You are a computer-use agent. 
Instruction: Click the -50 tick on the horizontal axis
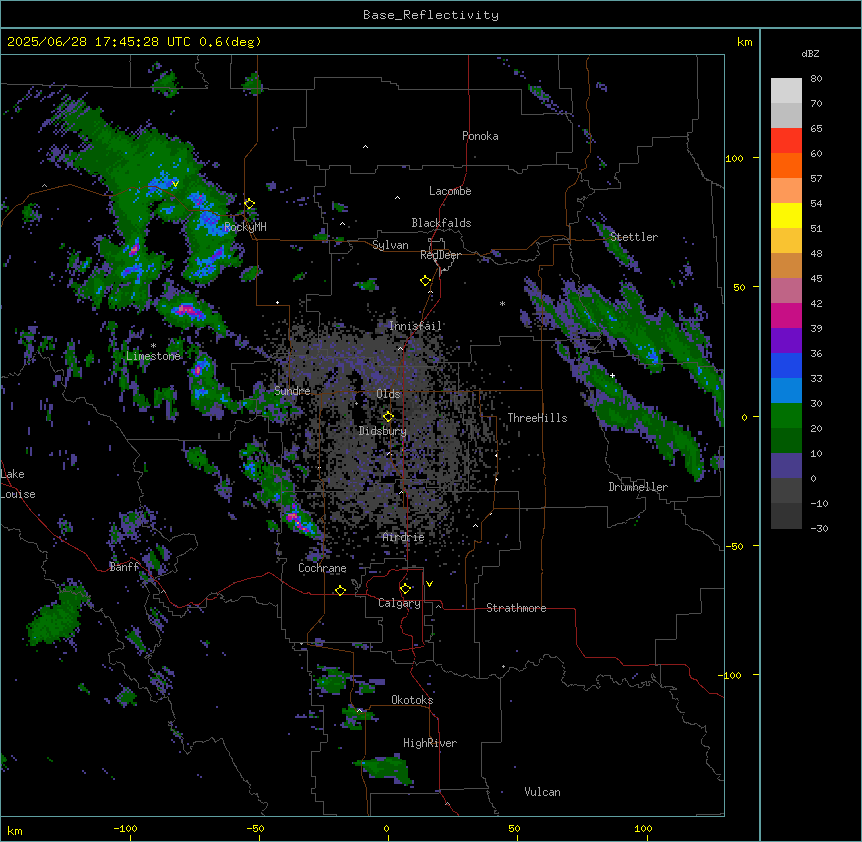255,829
